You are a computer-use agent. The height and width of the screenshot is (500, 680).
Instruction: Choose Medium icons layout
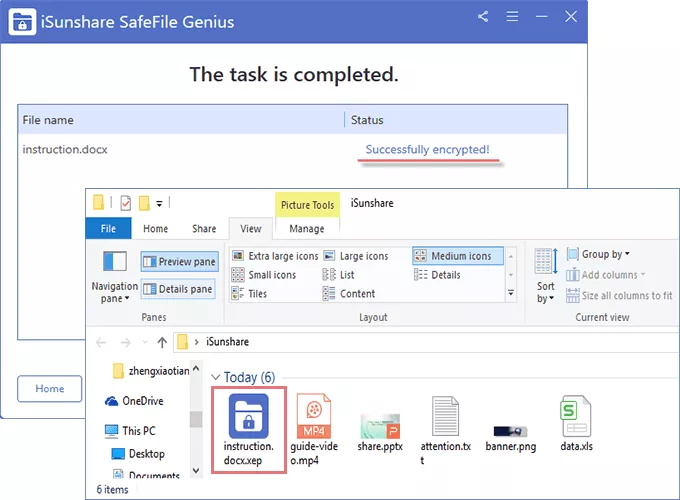[458, 256]
